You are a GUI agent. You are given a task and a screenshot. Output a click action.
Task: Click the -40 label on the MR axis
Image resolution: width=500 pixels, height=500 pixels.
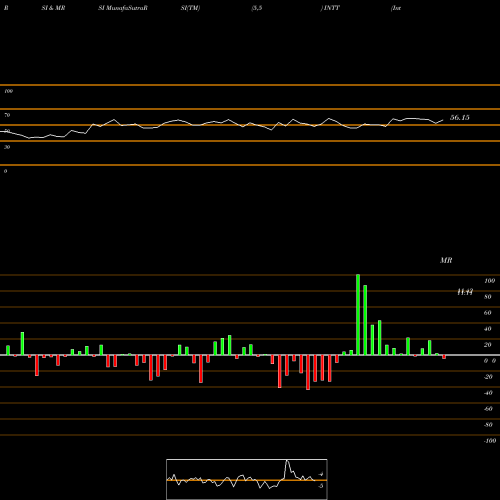click(488, 393)
